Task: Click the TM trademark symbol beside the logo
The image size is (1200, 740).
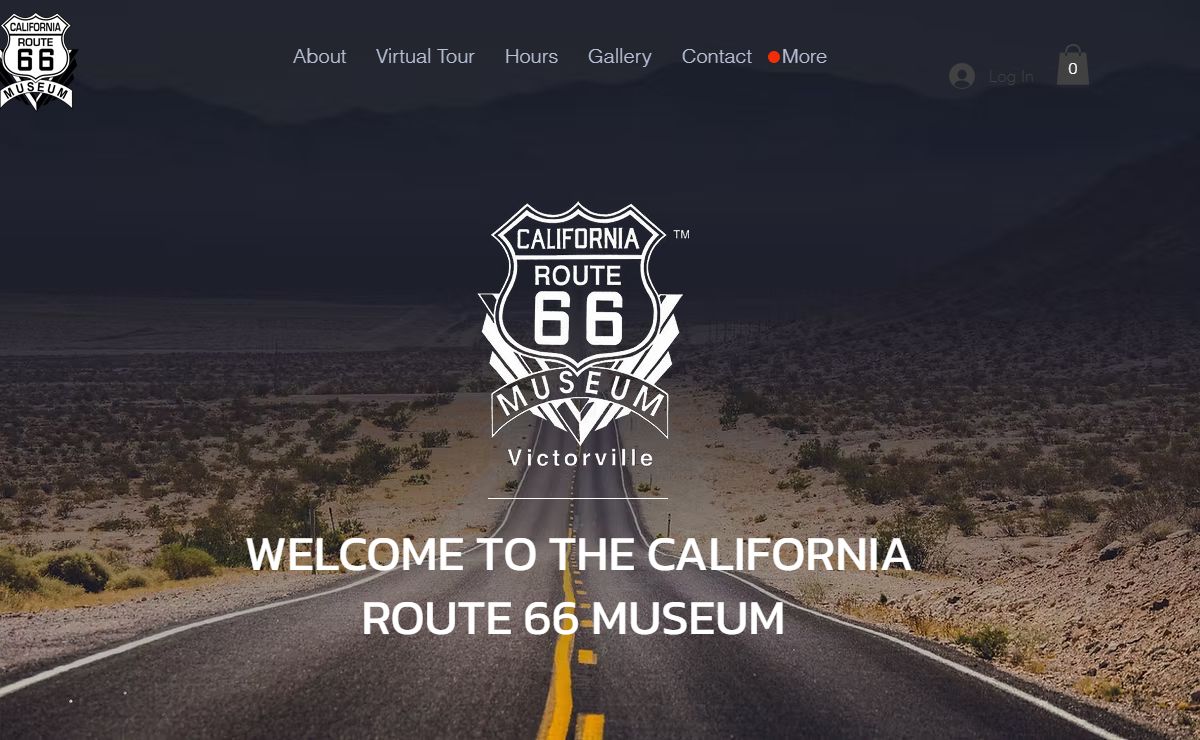Action: tap(681, 235)
